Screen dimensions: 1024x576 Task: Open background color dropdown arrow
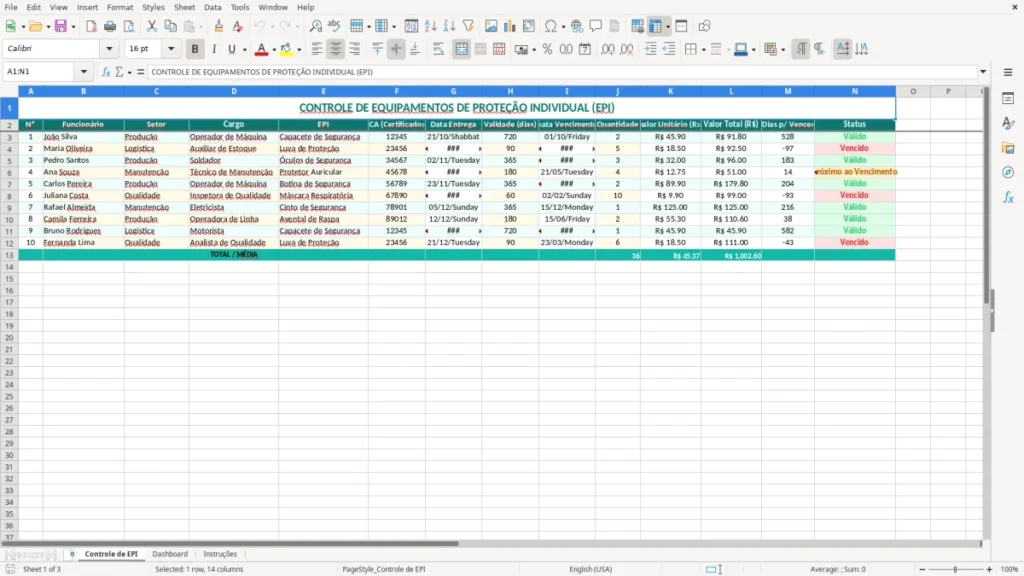coord(299,50)
